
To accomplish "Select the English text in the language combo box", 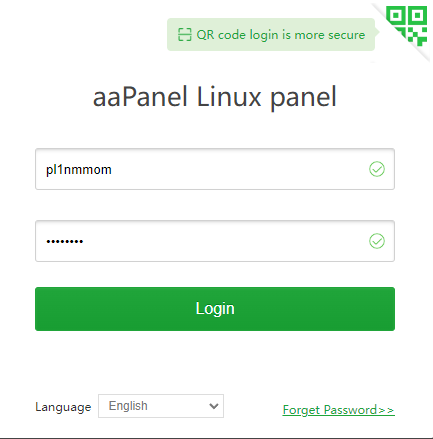I will coord(128,406).
